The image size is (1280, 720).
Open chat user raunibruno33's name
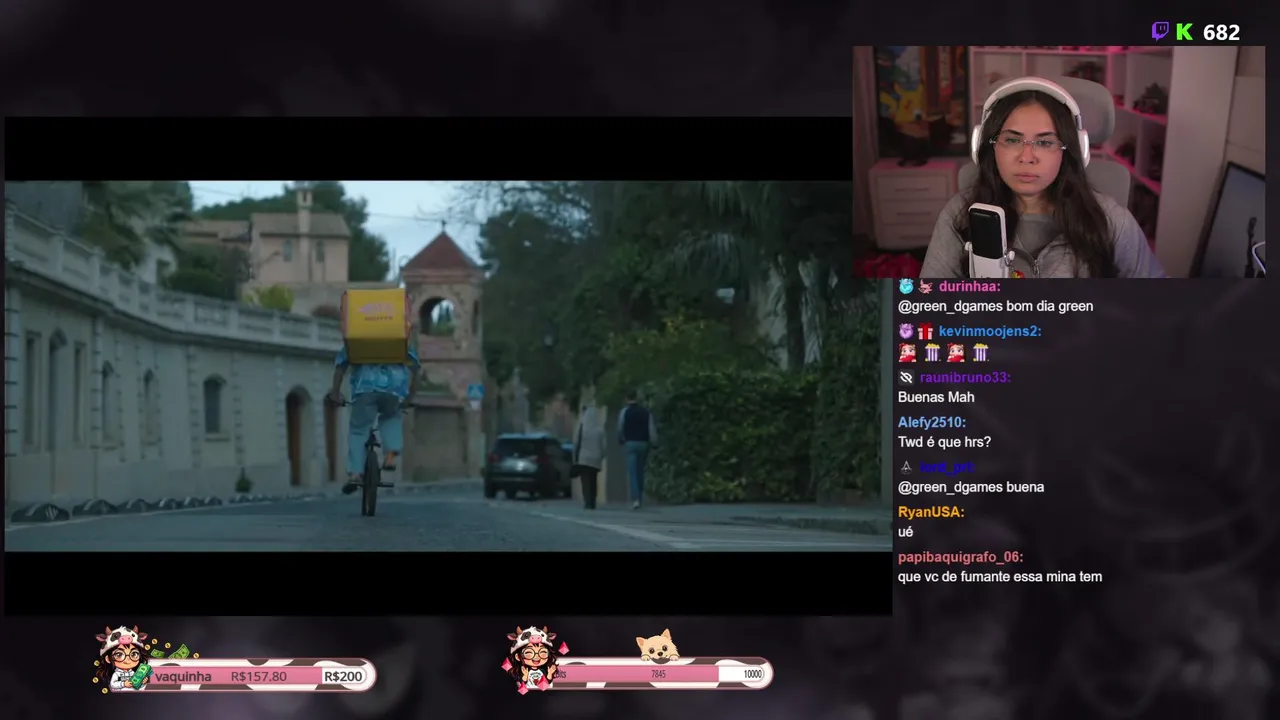point(965,378)
